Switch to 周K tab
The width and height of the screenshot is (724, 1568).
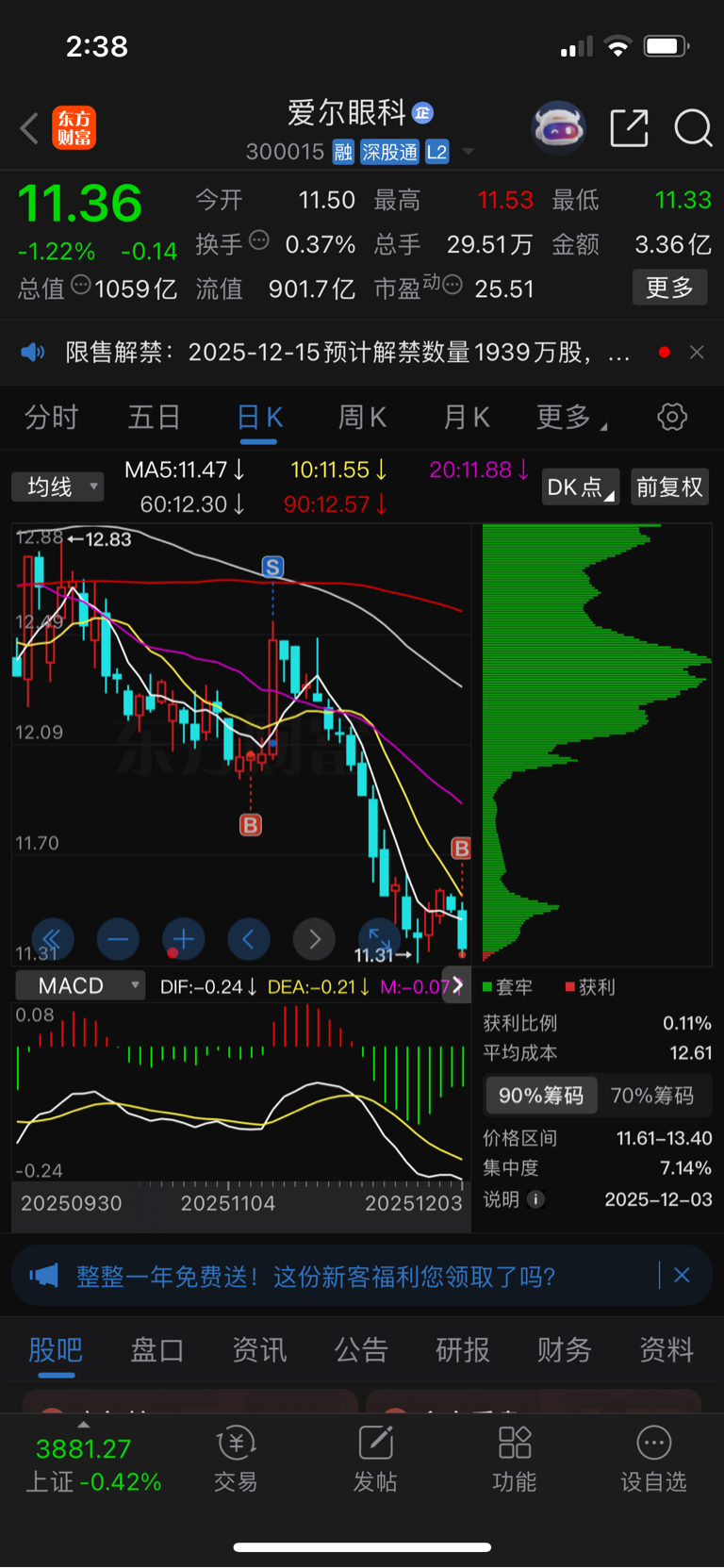point(362,417)
